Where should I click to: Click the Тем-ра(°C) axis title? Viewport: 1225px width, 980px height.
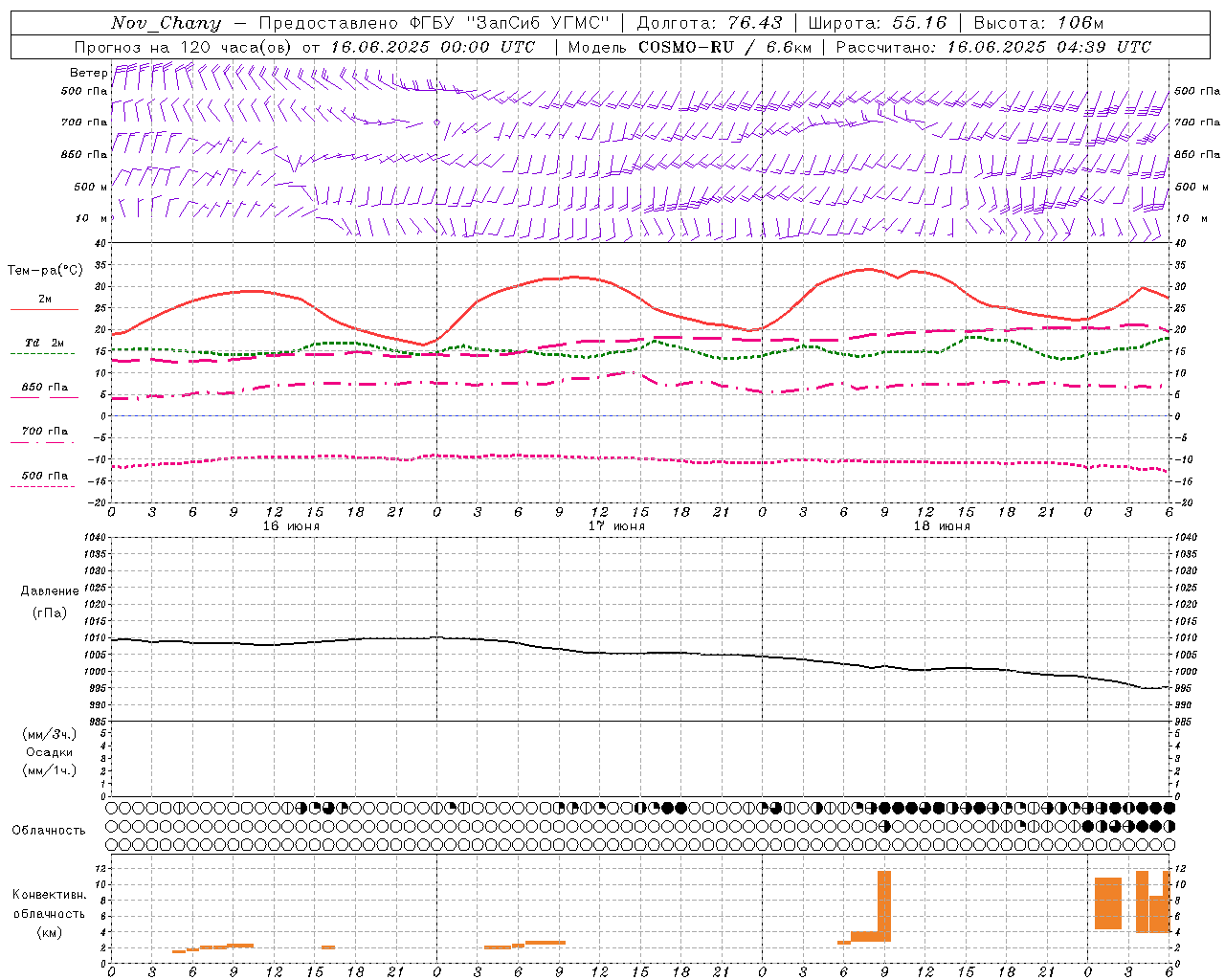pos(44,271)
